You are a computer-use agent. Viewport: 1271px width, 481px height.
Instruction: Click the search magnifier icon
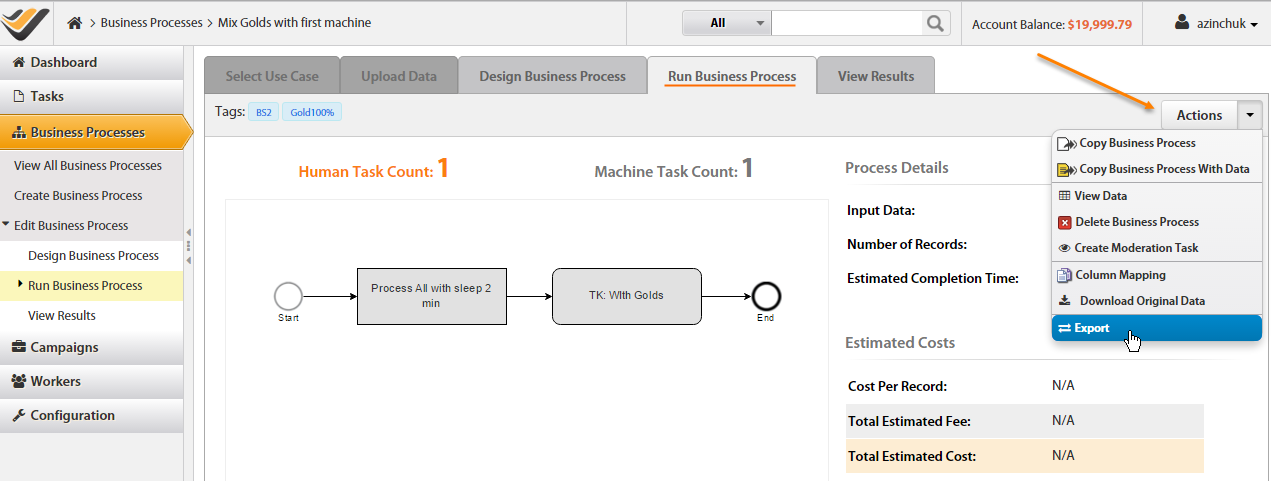click(935, 23)
